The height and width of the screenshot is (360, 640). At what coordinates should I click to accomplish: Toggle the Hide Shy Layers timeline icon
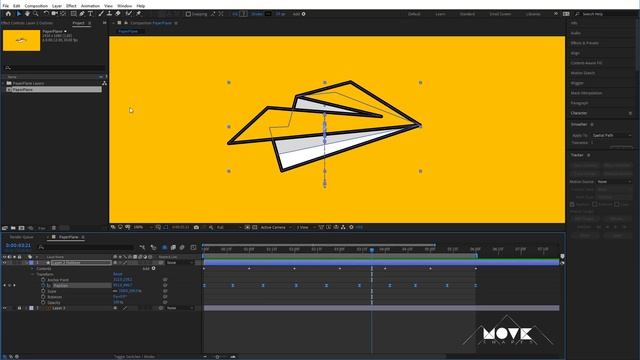pyautogui.click(x=164, y=247)
